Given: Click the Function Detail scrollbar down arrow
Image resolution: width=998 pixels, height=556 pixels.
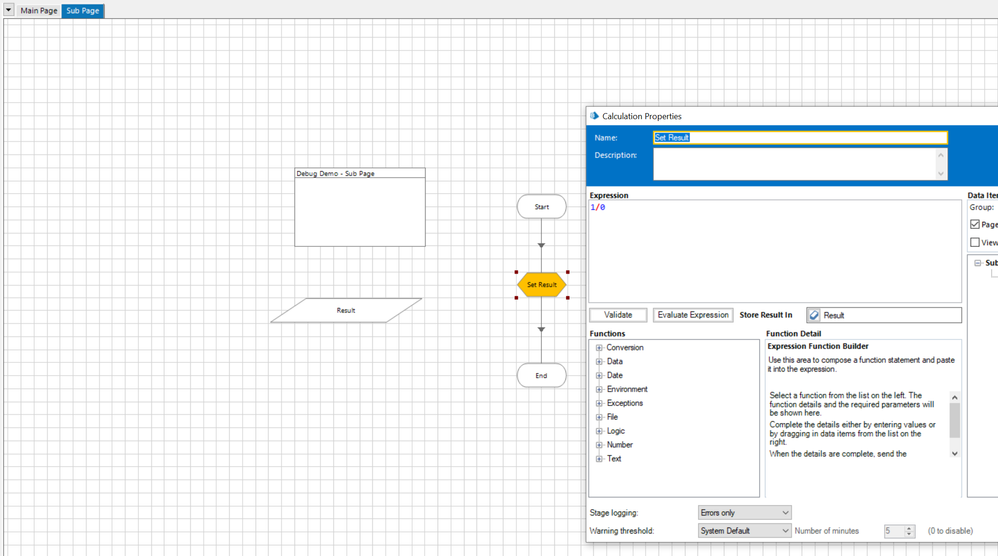Looking at the screenshot, I should coord(954,453).
